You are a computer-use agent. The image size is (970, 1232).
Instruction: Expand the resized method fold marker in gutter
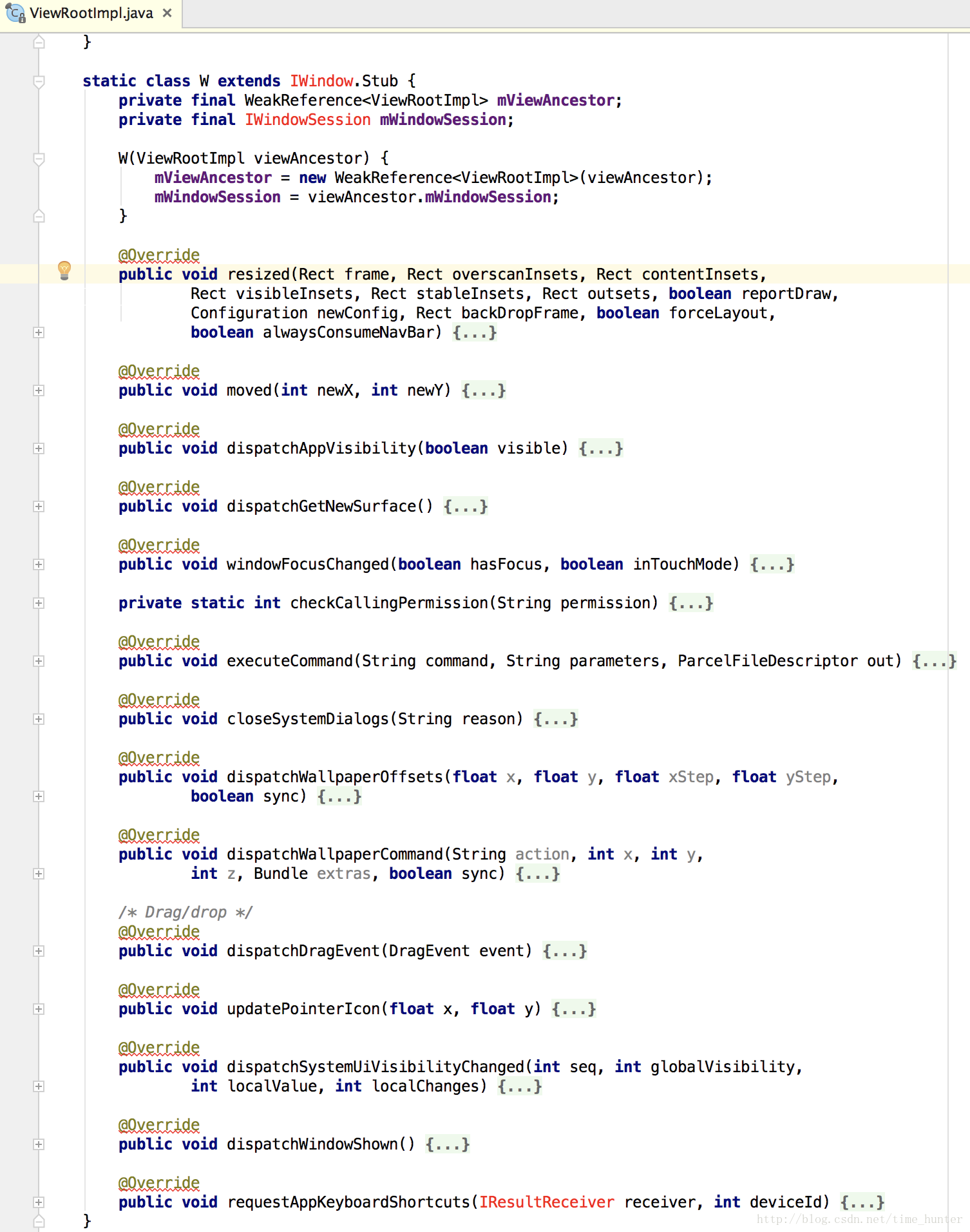39,332
